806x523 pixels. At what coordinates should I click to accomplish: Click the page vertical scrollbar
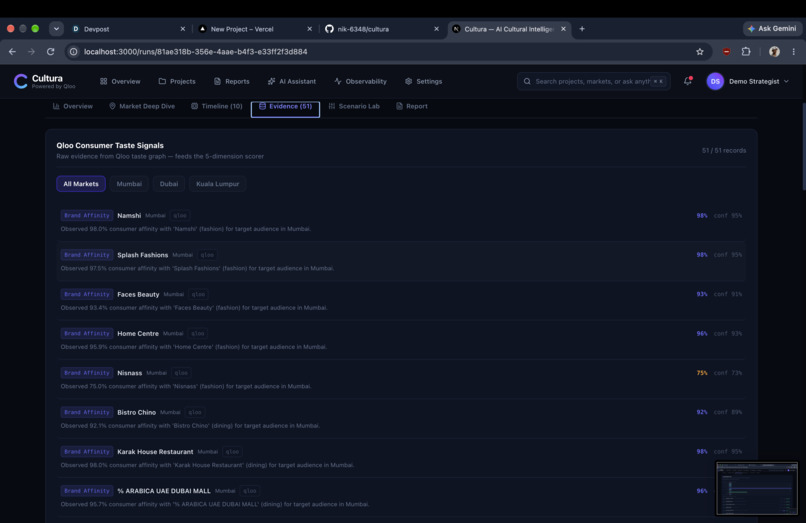pyautogui.click(x=803, y=147)
